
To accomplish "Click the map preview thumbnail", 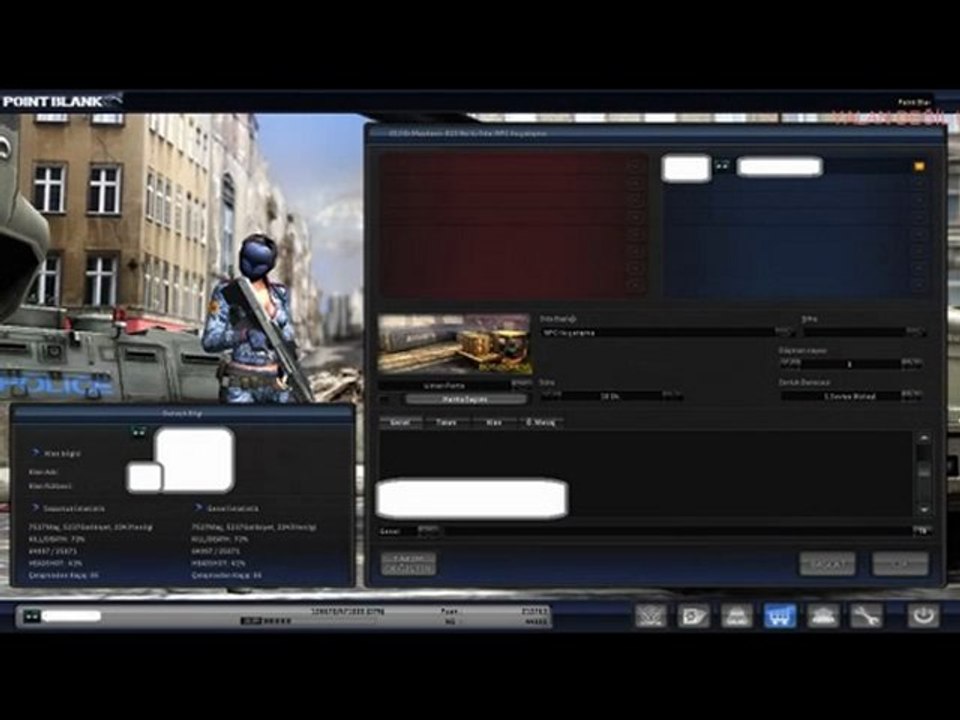I will 454,344.
